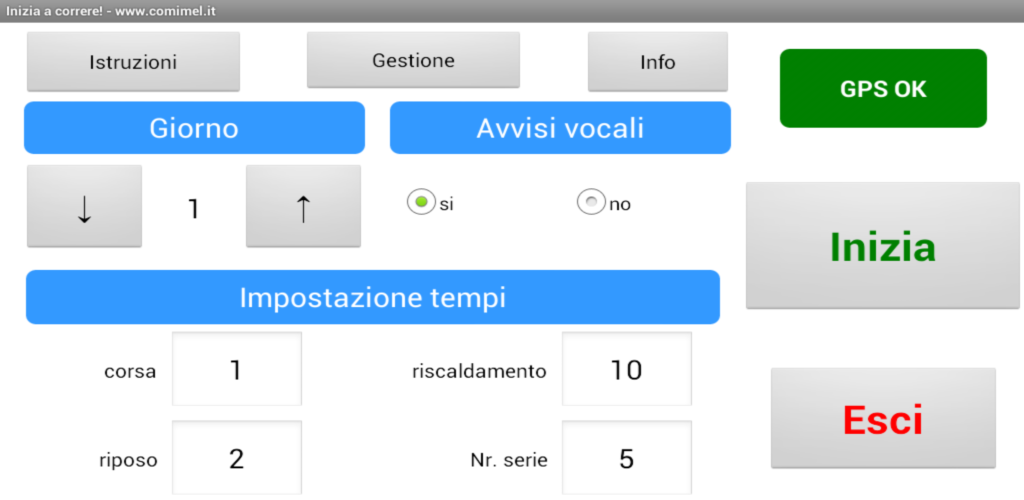1024x500 pixels.
Task: Click the green GPS OK indicator
Action: [883, 89]
